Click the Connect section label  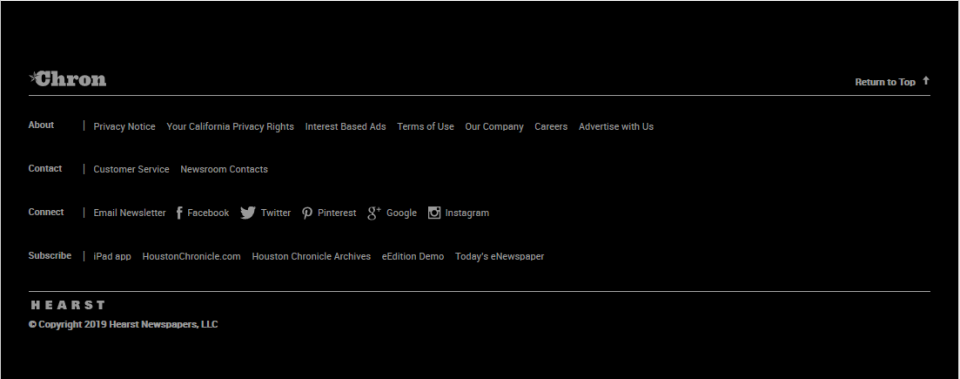46,212
